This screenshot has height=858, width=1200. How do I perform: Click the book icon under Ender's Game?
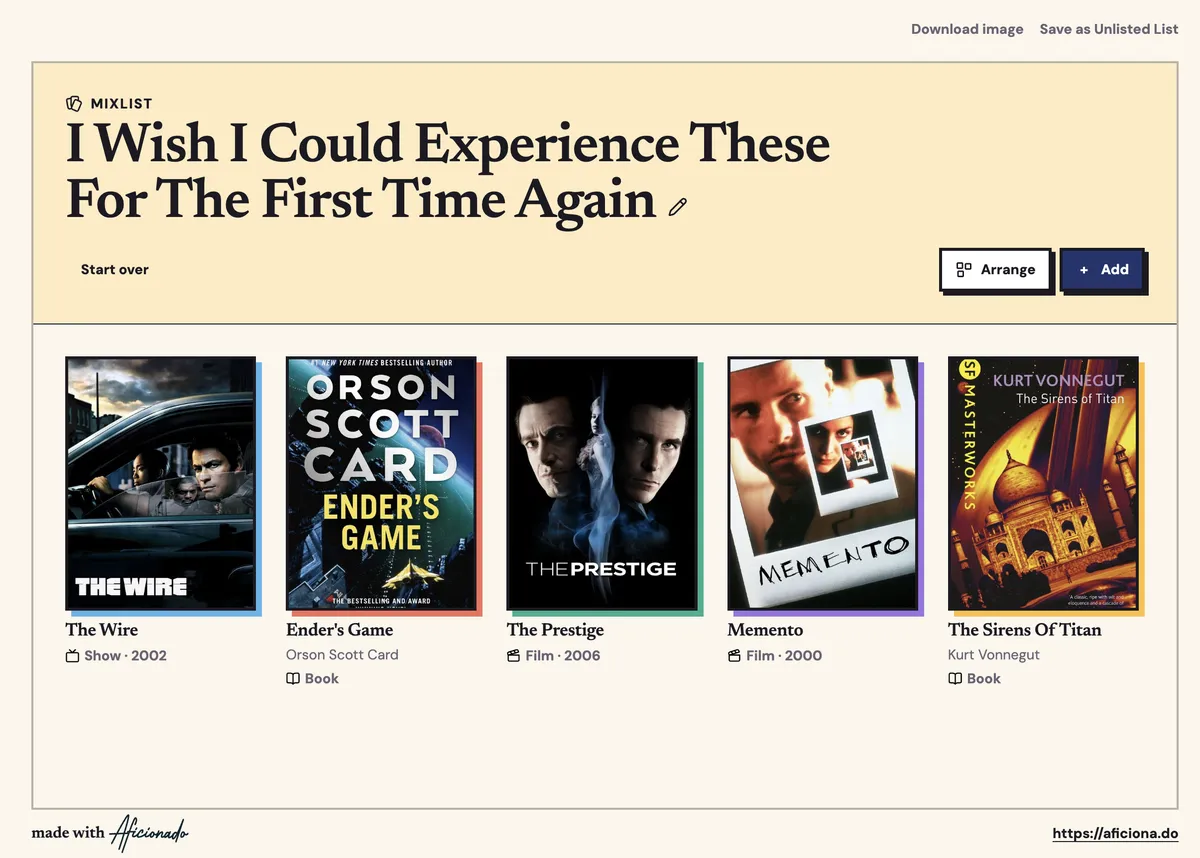click(293, 678)
